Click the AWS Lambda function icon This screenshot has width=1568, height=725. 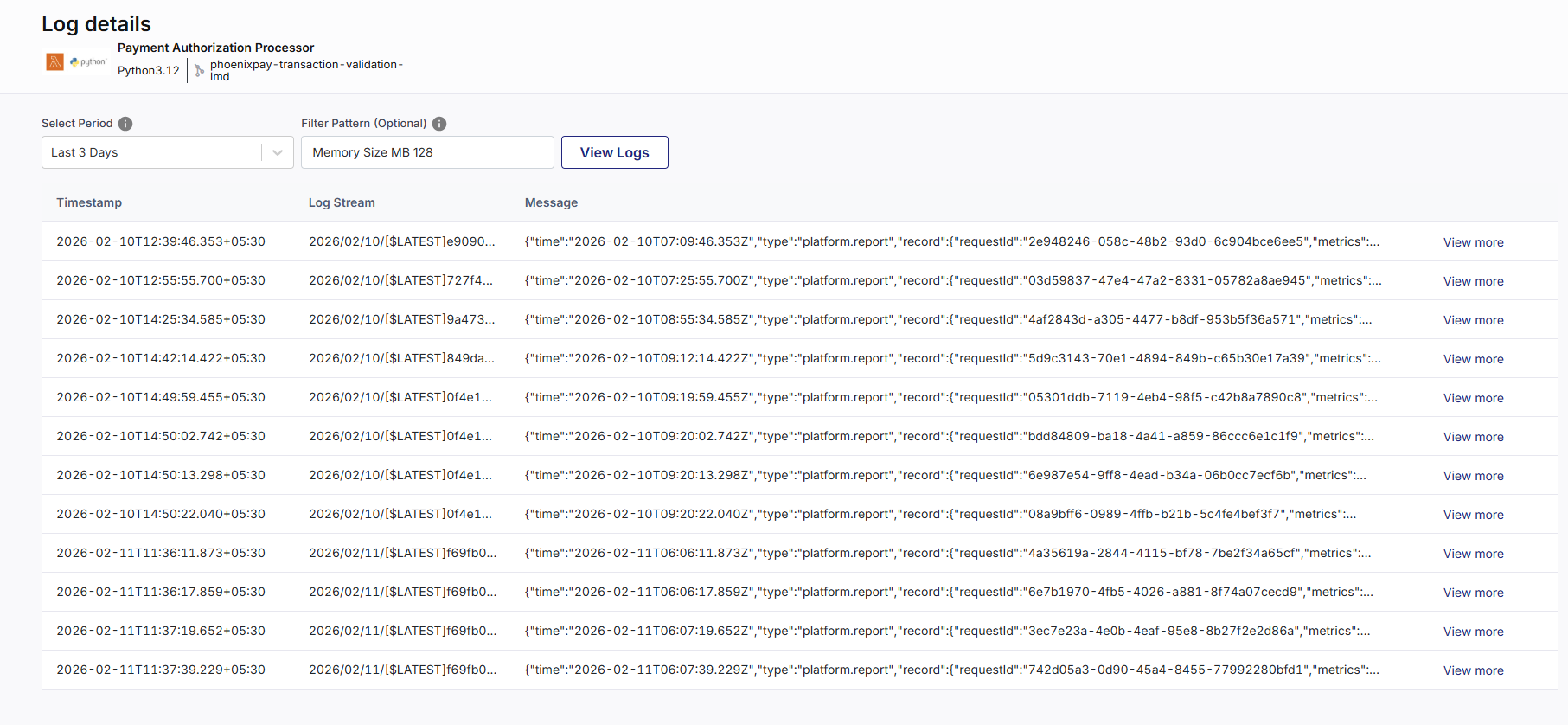click(54, 62)
